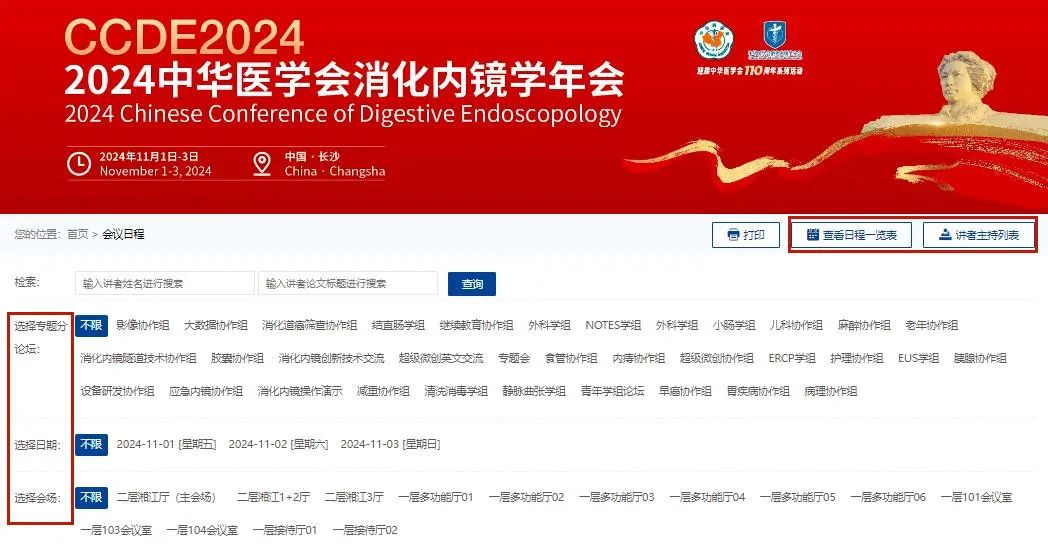Show sessions for 病理协作组
This screenshot has height=554, width=1048.
(x=831, y=391)
